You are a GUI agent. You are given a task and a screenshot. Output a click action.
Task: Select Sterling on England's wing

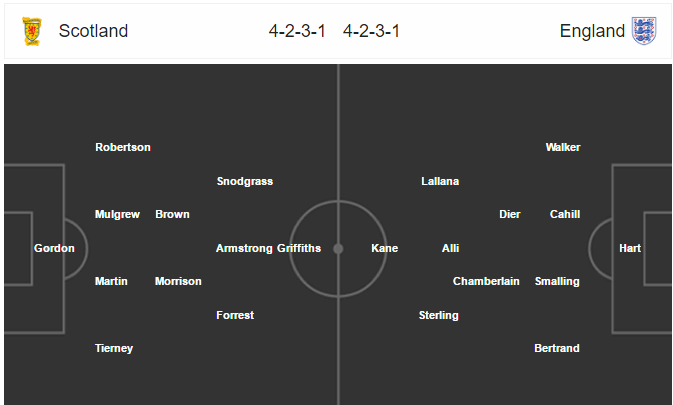tap(439, 315)
